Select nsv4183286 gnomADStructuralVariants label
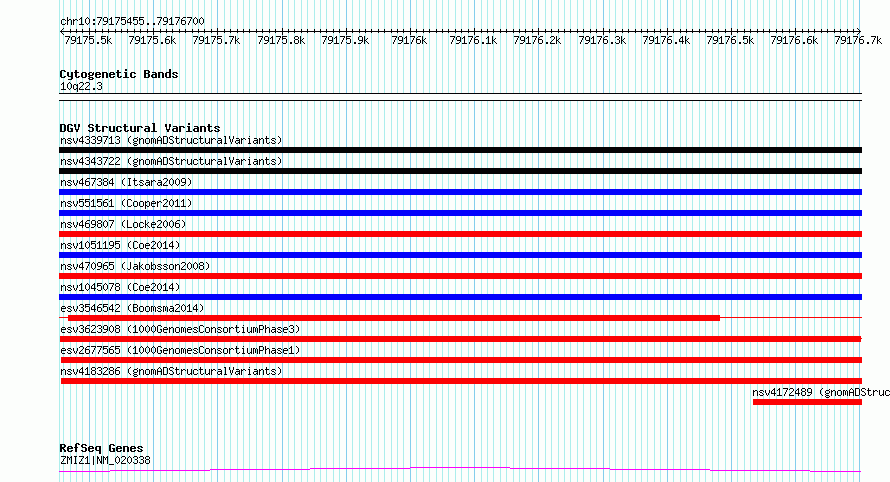Screen dimensions: 890x482 point(171,371)
